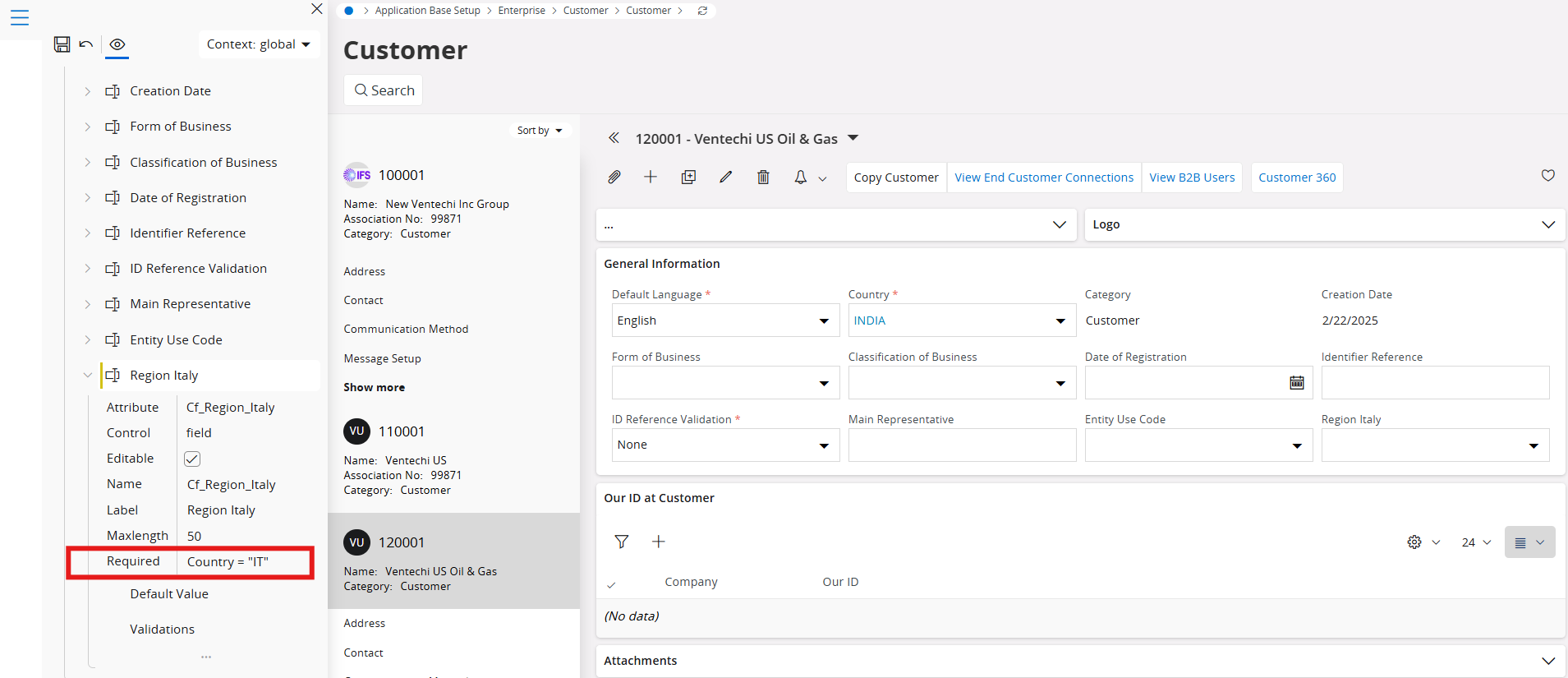This screenshot has height=678, width=1568.
Task: Expand the Form of Business node
Action: pos(87,127)
